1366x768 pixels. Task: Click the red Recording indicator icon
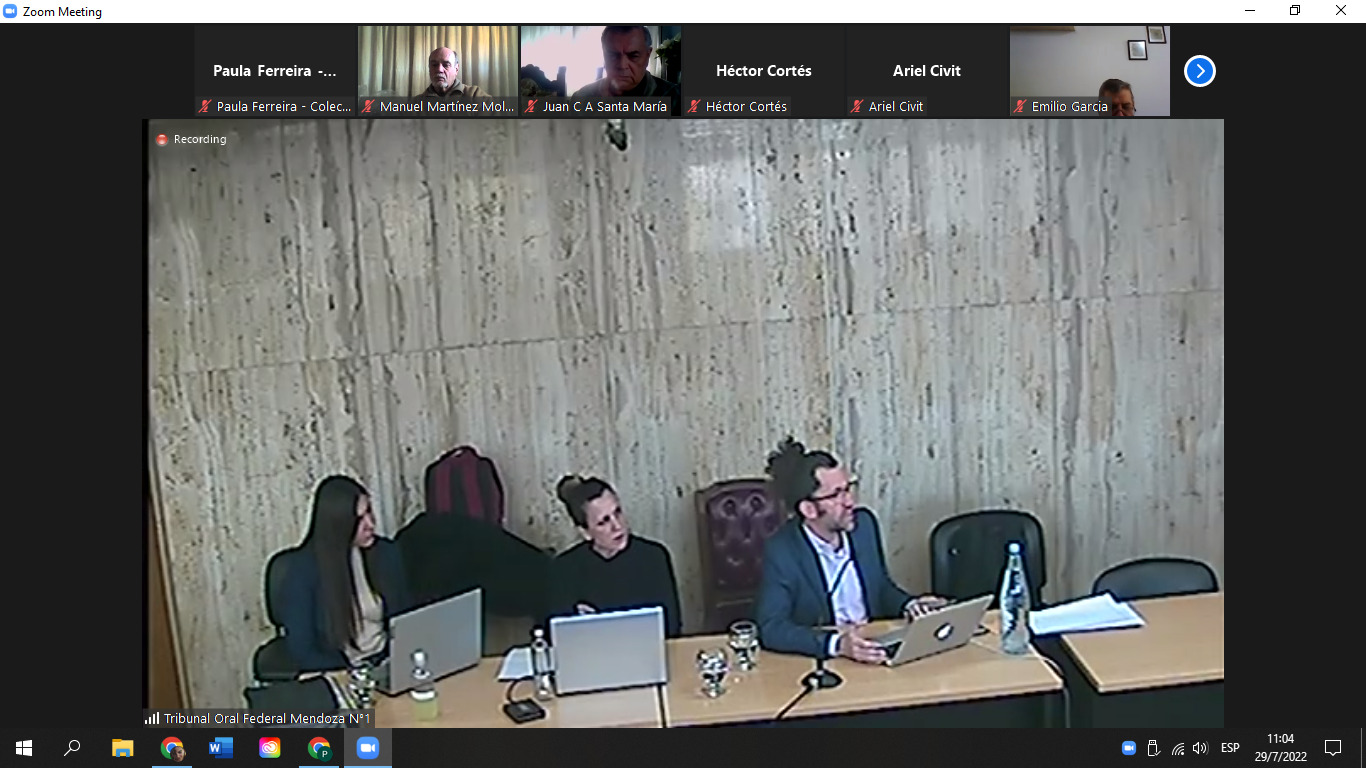[162, 140]
